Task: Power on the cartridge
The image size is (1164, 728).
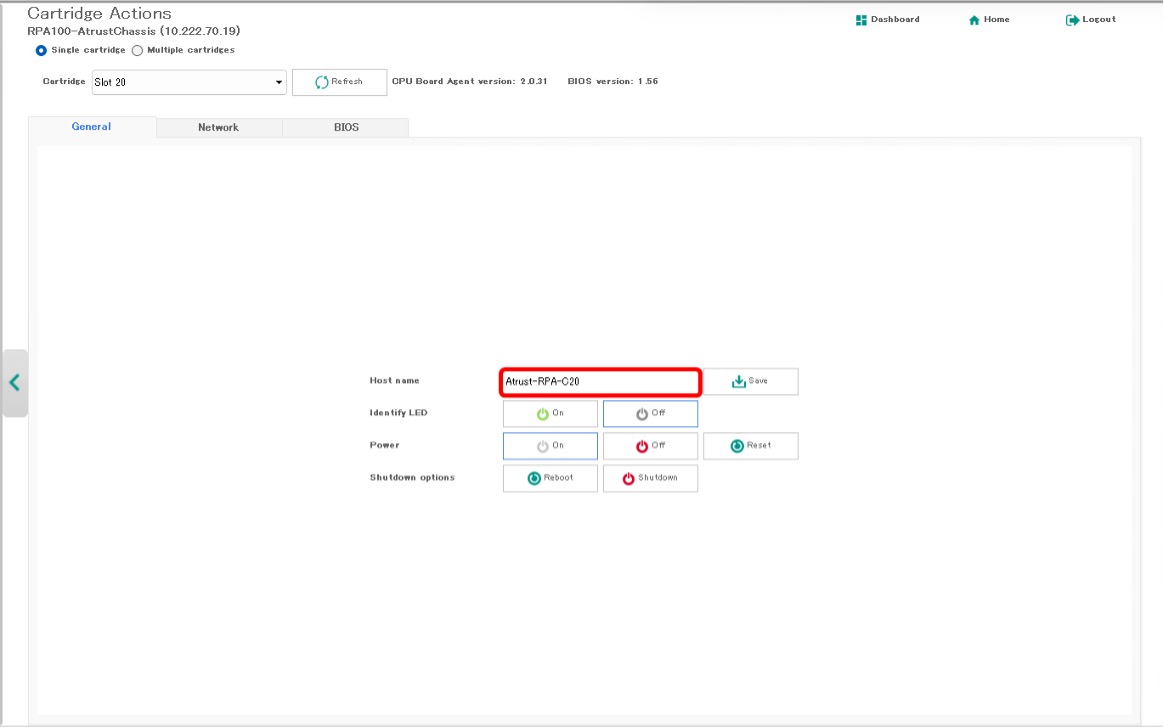Action: pos(550,446)
